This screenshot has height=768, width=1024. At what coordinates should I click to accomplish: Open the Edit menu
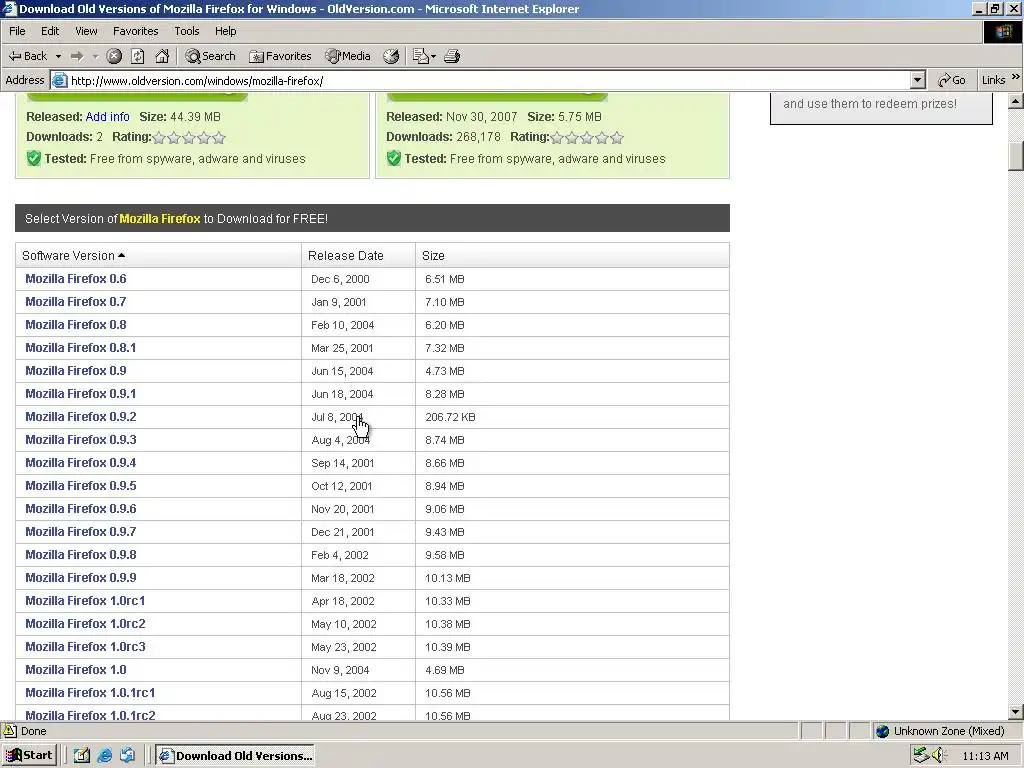click(50, 31)
